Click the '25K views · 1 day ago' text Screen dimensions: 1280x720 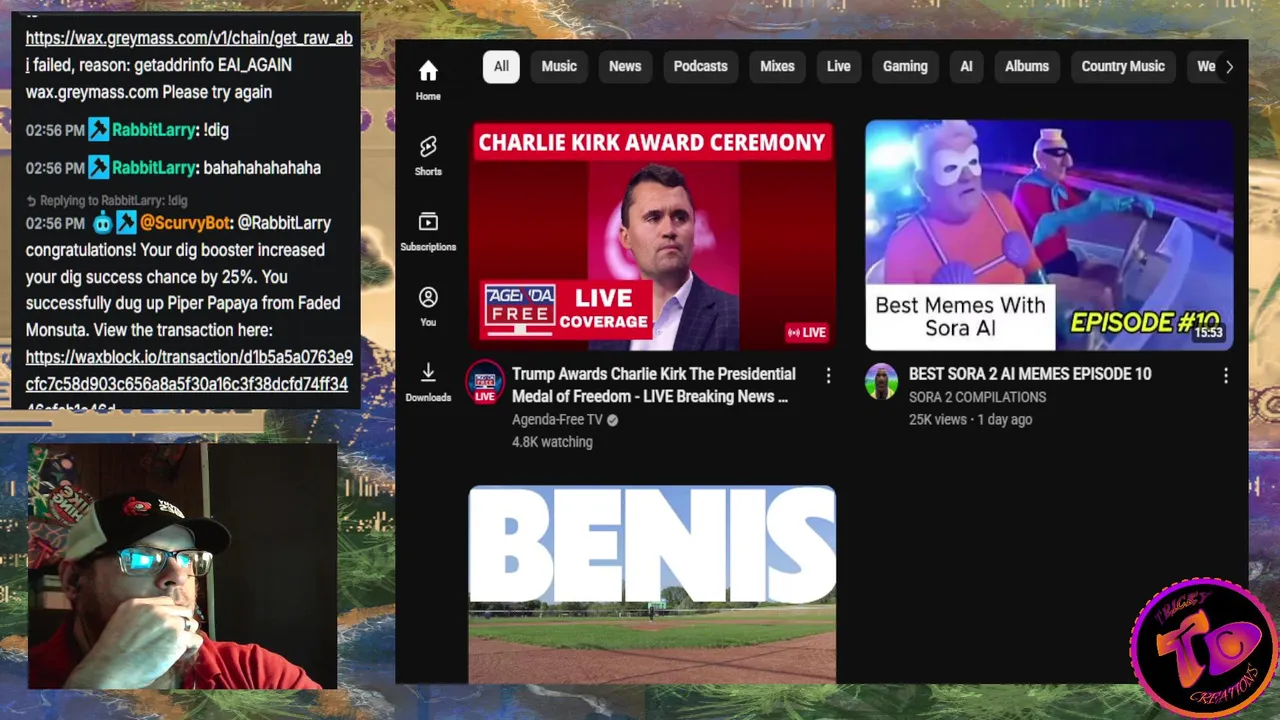tap(970, 420)
